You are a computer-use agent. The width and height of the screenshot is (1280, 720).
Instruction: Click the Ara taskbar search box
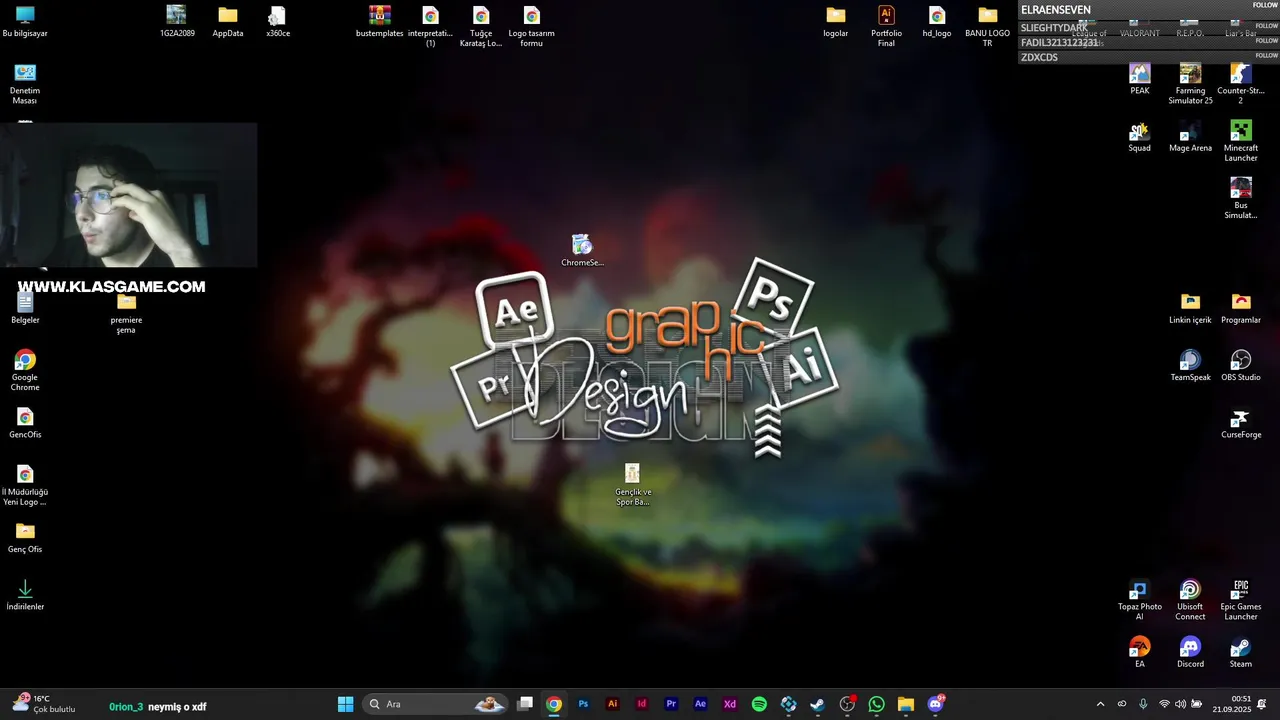(x=435, y=704)
